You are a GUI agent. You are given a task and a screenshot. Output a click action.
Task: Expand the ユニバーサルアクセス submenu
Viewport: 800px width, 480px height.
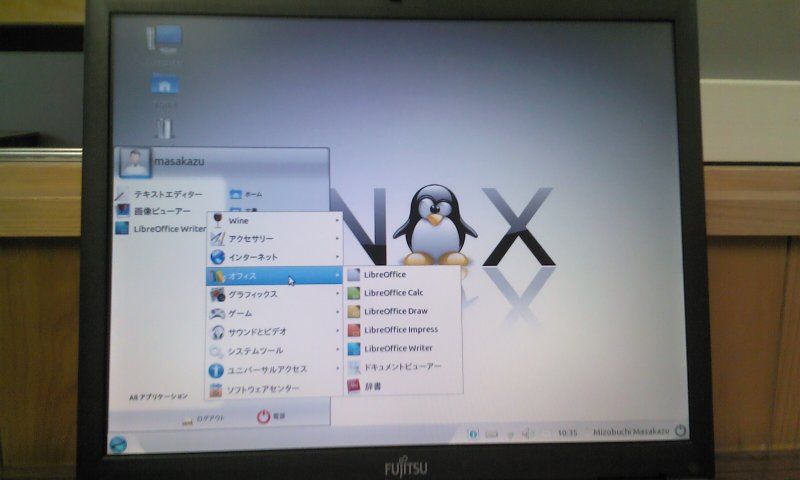click(x=274, y=370)
